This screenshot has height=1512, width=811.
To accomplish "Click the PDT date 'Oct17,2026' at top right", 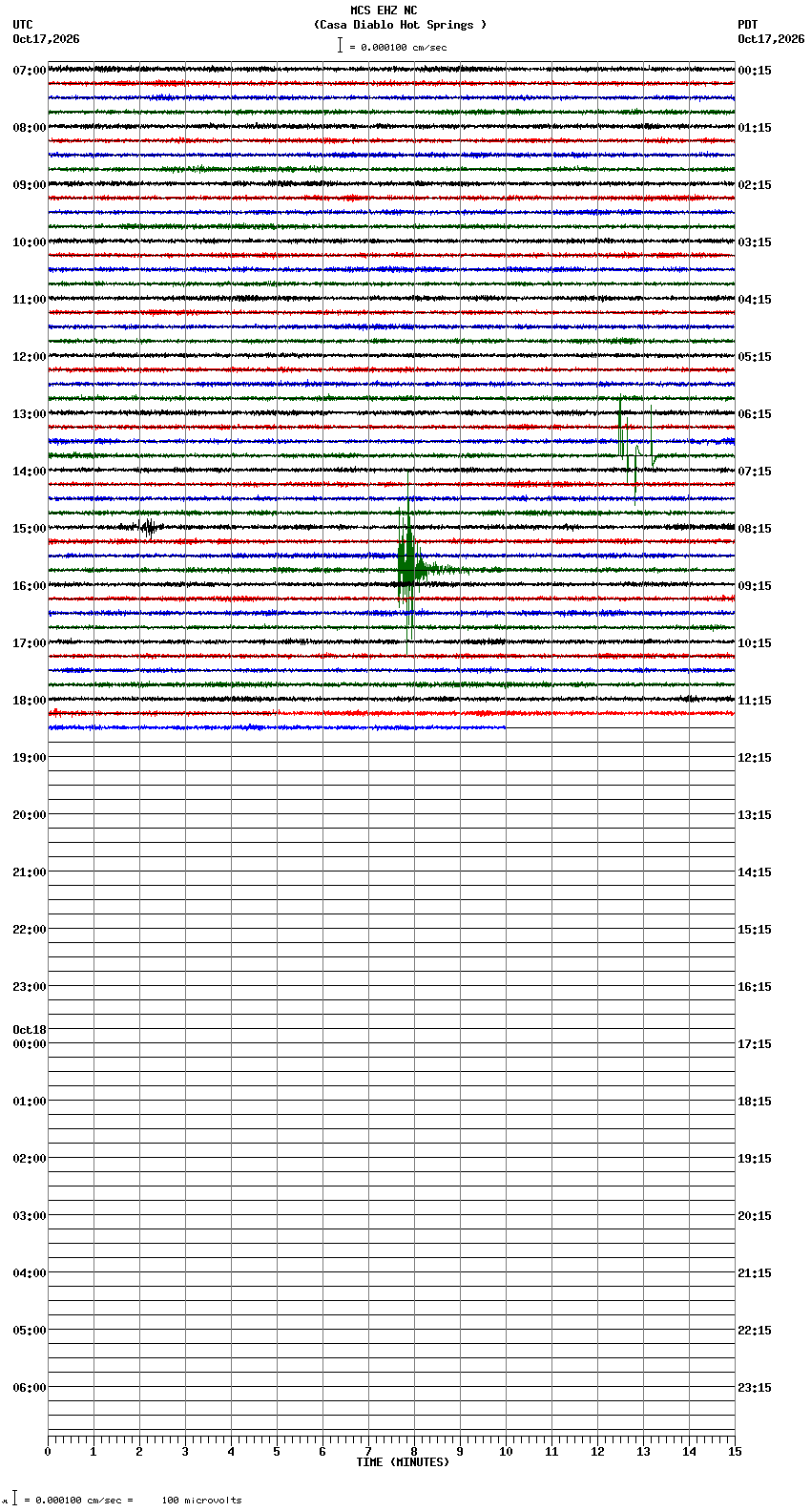I will 771,39.
